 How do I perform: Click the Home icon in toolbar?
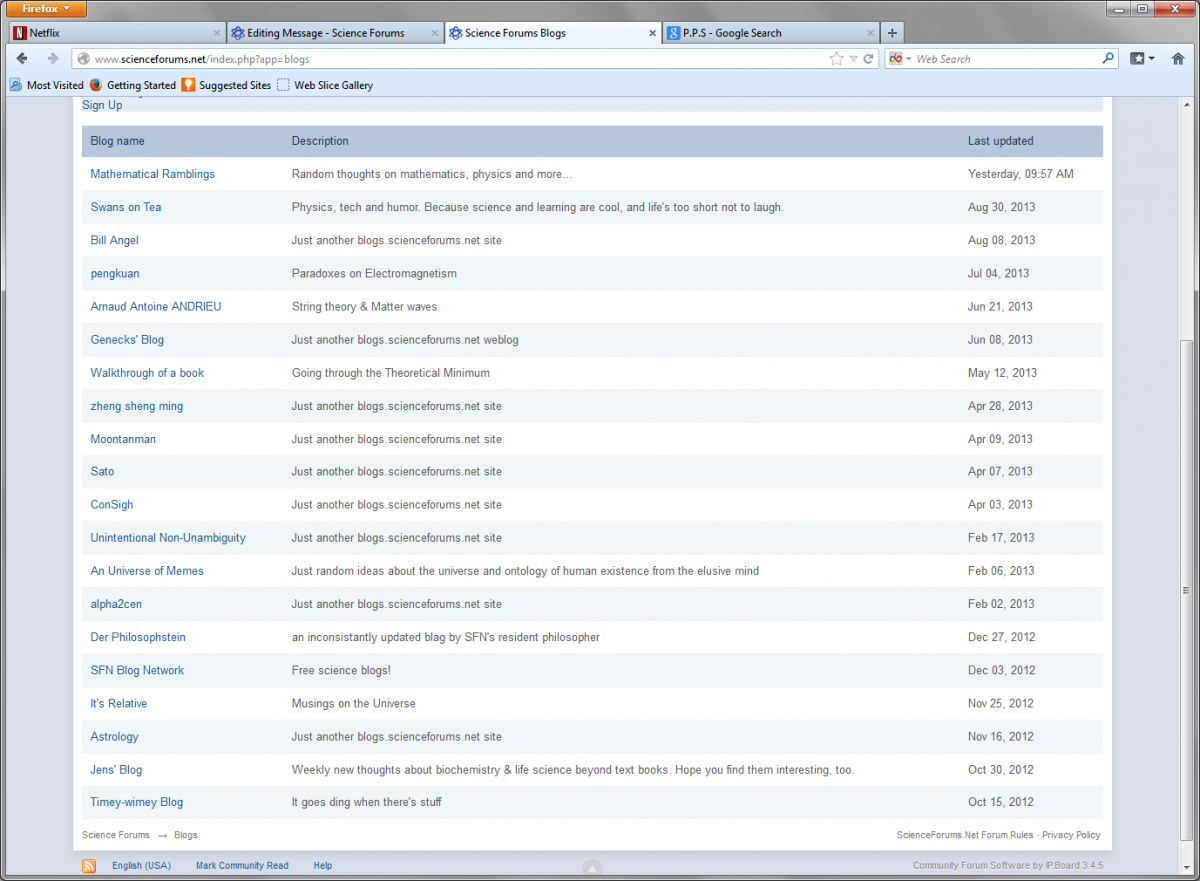tap(1178, 59)
